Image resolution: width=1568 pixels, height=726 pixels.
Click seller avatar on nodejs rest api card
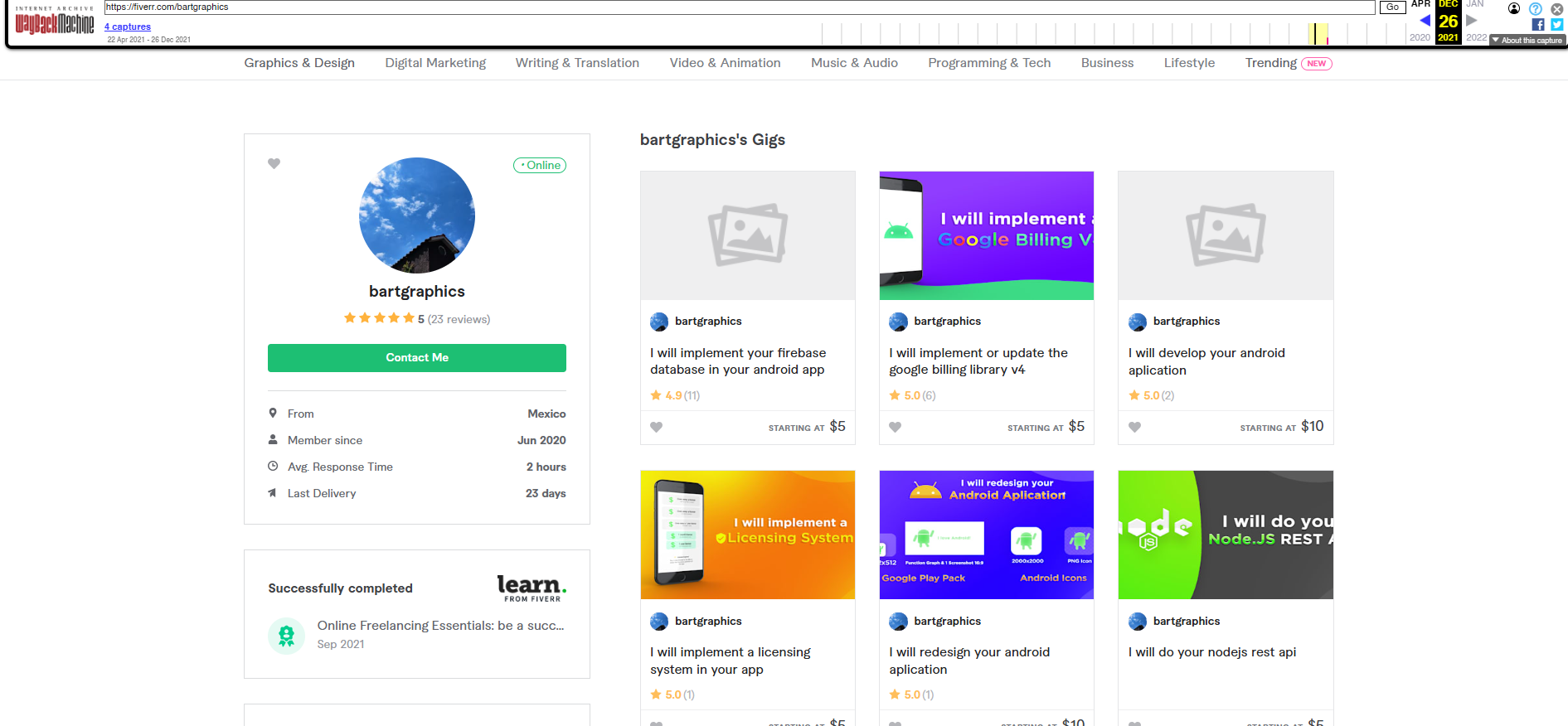(1138, 622)
